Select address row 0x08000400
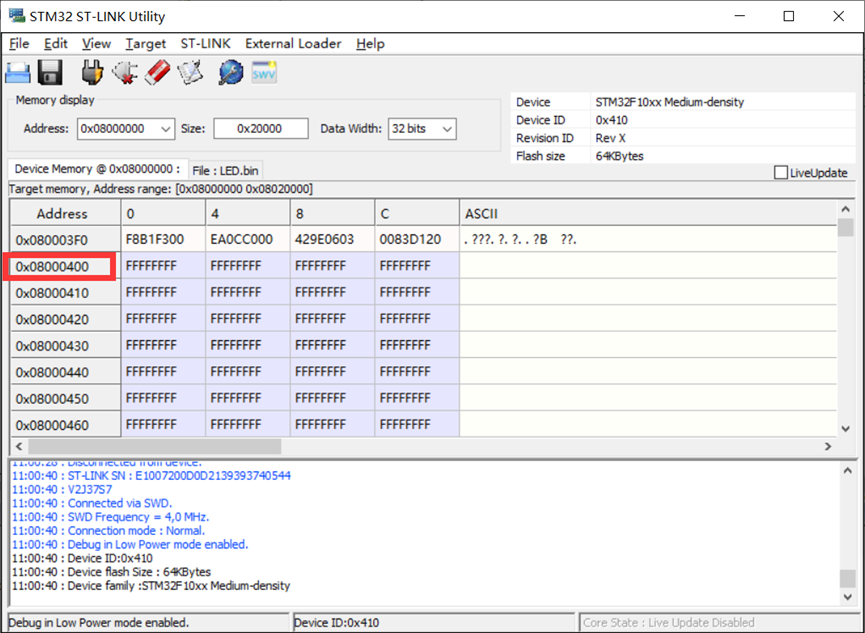 (x=66, y=267)
